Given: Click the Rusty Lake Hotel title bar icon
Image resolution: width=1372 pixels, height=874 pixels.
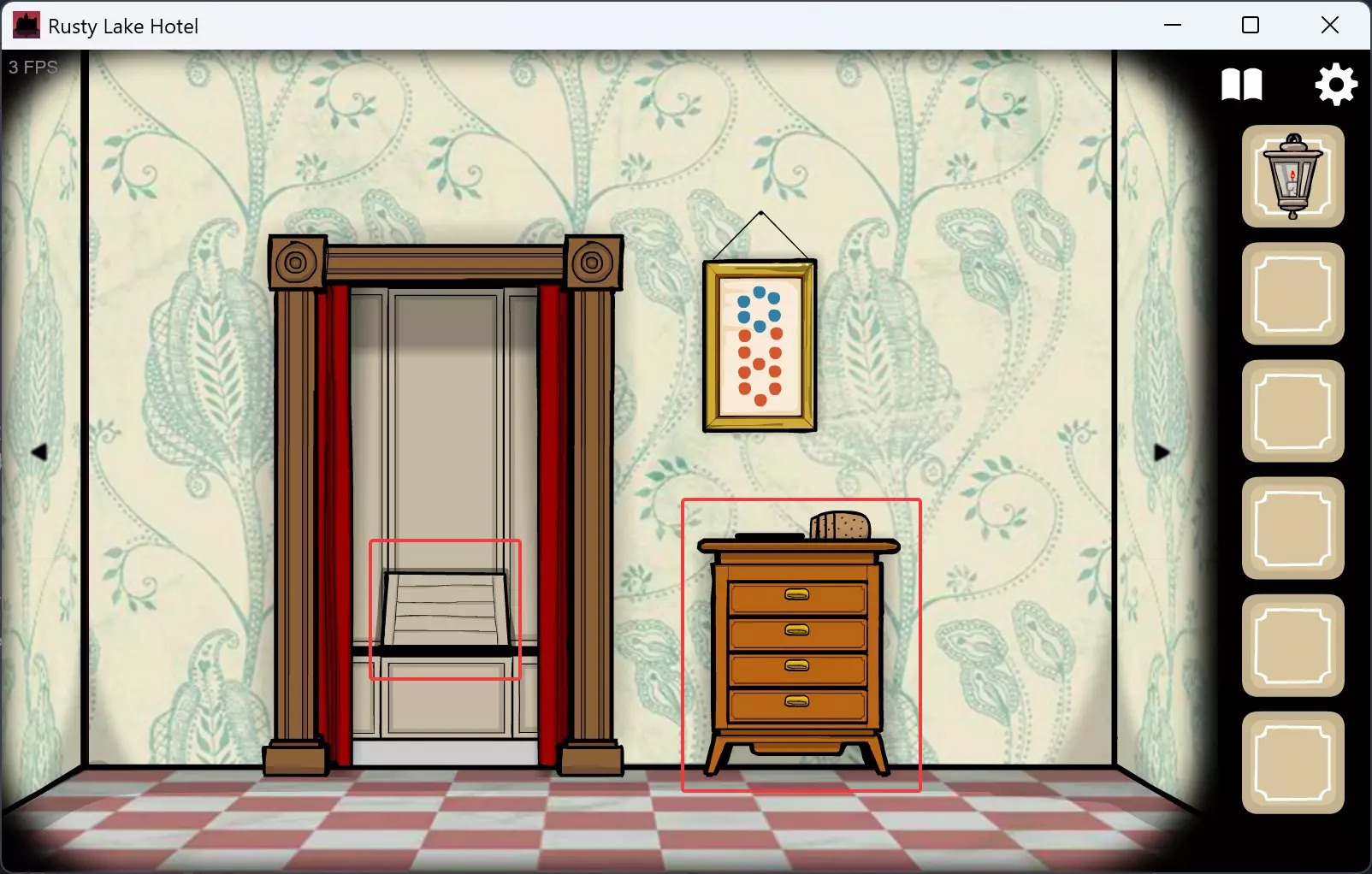Looking at the screenshot, I should coord(27,26).
